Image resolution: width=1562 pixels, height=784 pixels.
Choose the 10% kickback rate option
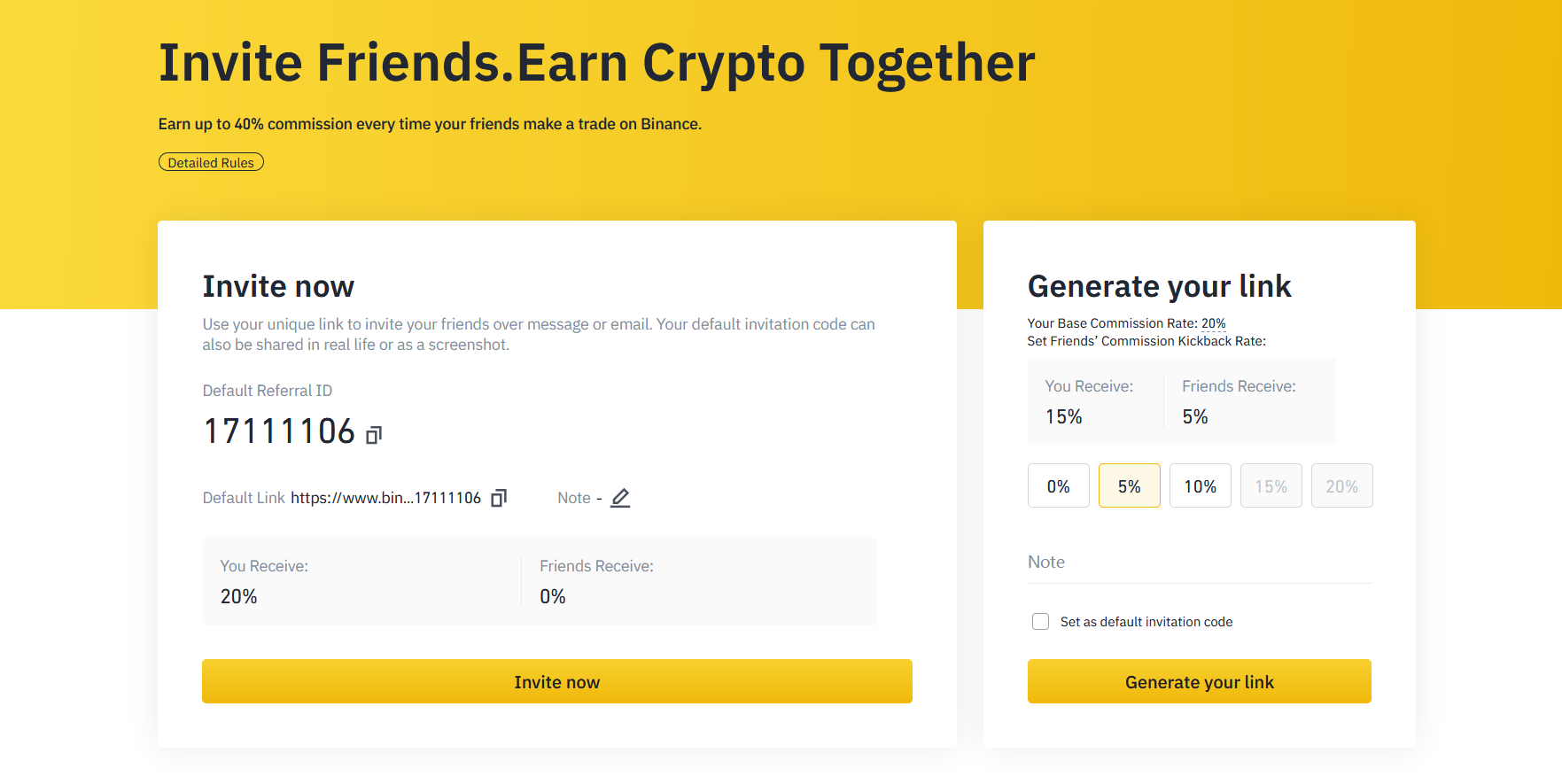pos(1200,486)
